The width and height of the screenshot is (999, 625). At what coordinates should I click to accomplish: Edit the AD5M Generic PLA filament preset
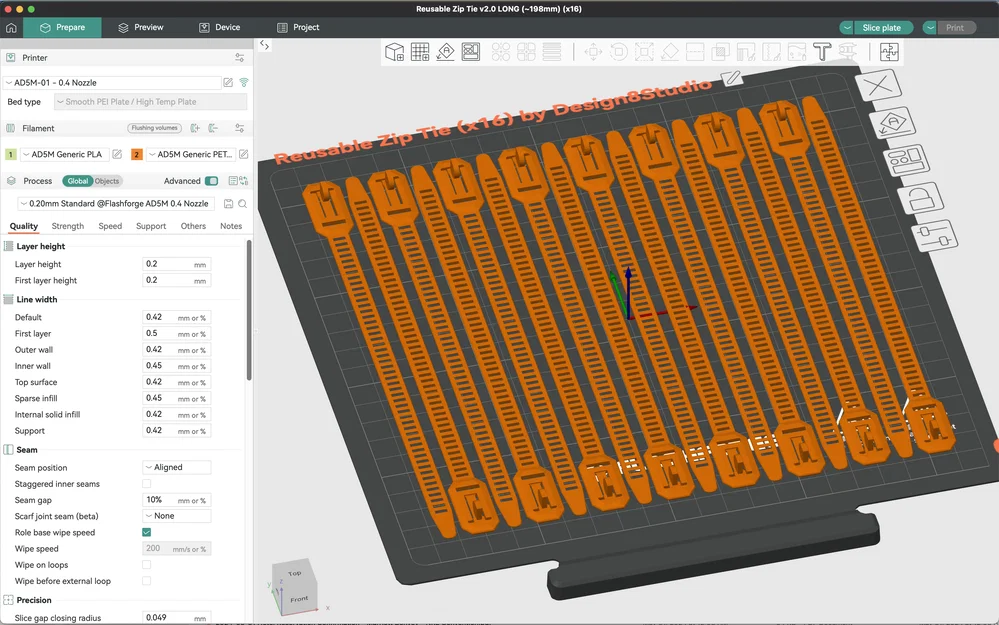click(117, 154)
